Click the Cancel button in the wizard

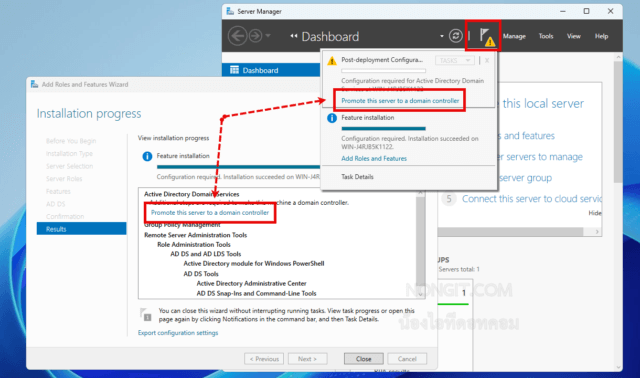pos(407,359)
